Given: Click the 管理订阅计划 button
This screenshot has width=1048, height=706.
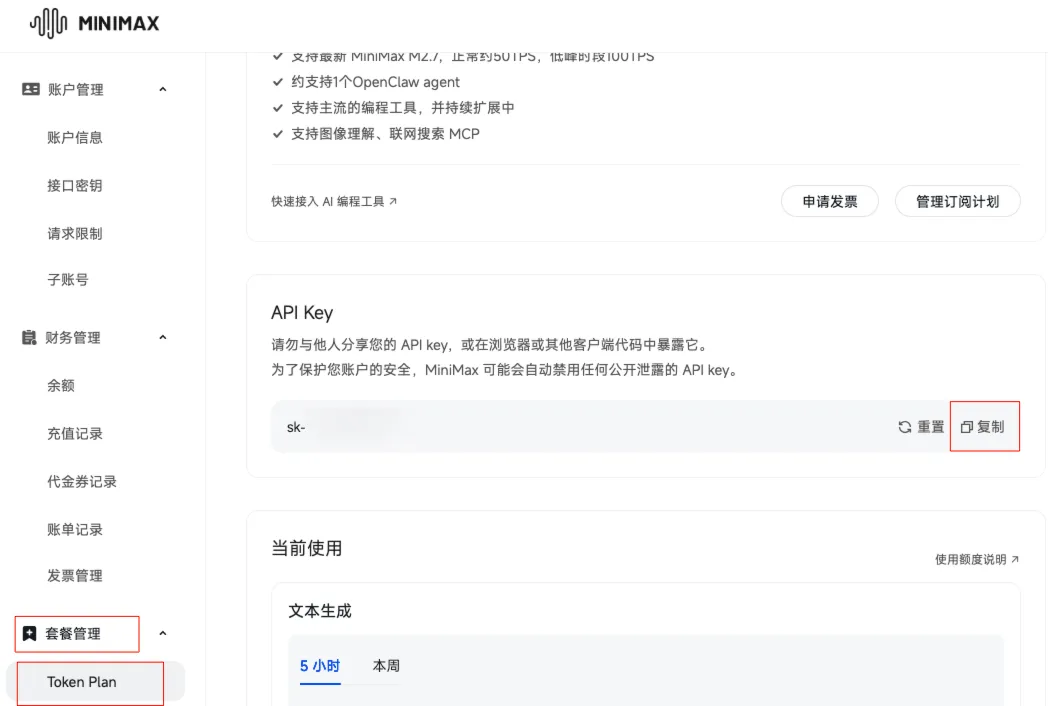Looking at the screenshot, I should click(x=957, y=201).
